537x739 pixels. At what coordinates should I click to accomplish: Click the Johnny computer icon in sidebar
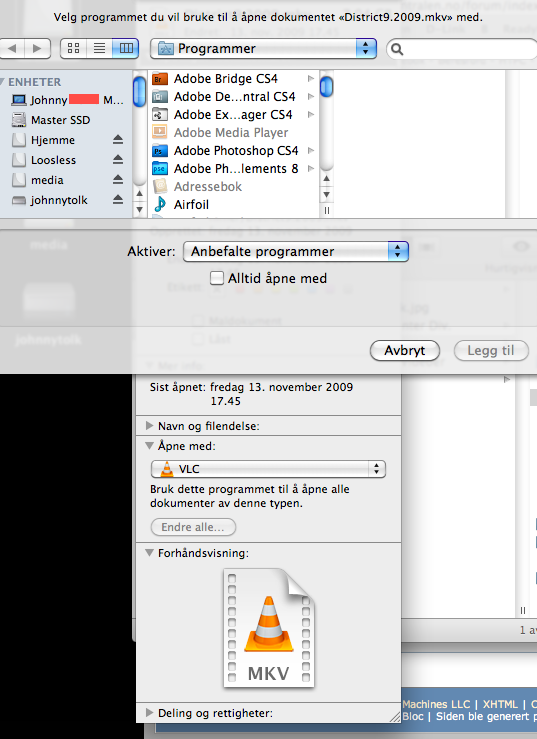click(19, 100)
